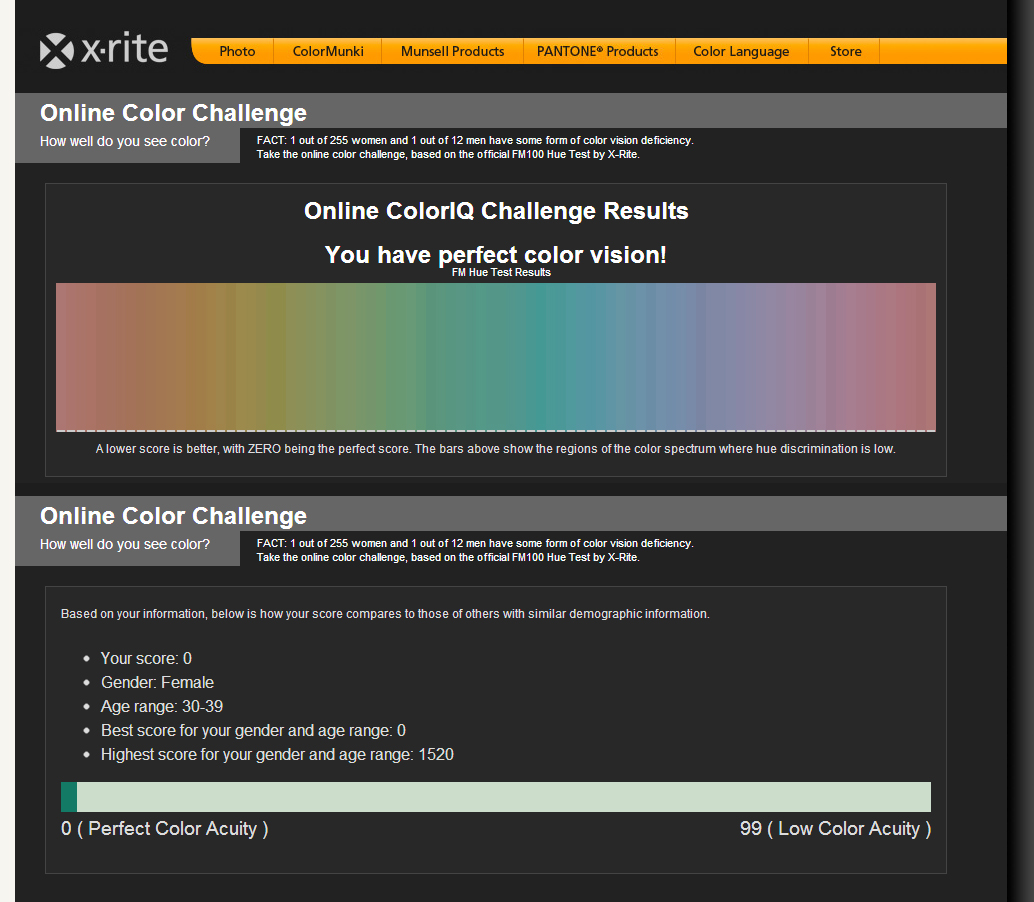Select the 'Gender: Female' line

158,682
